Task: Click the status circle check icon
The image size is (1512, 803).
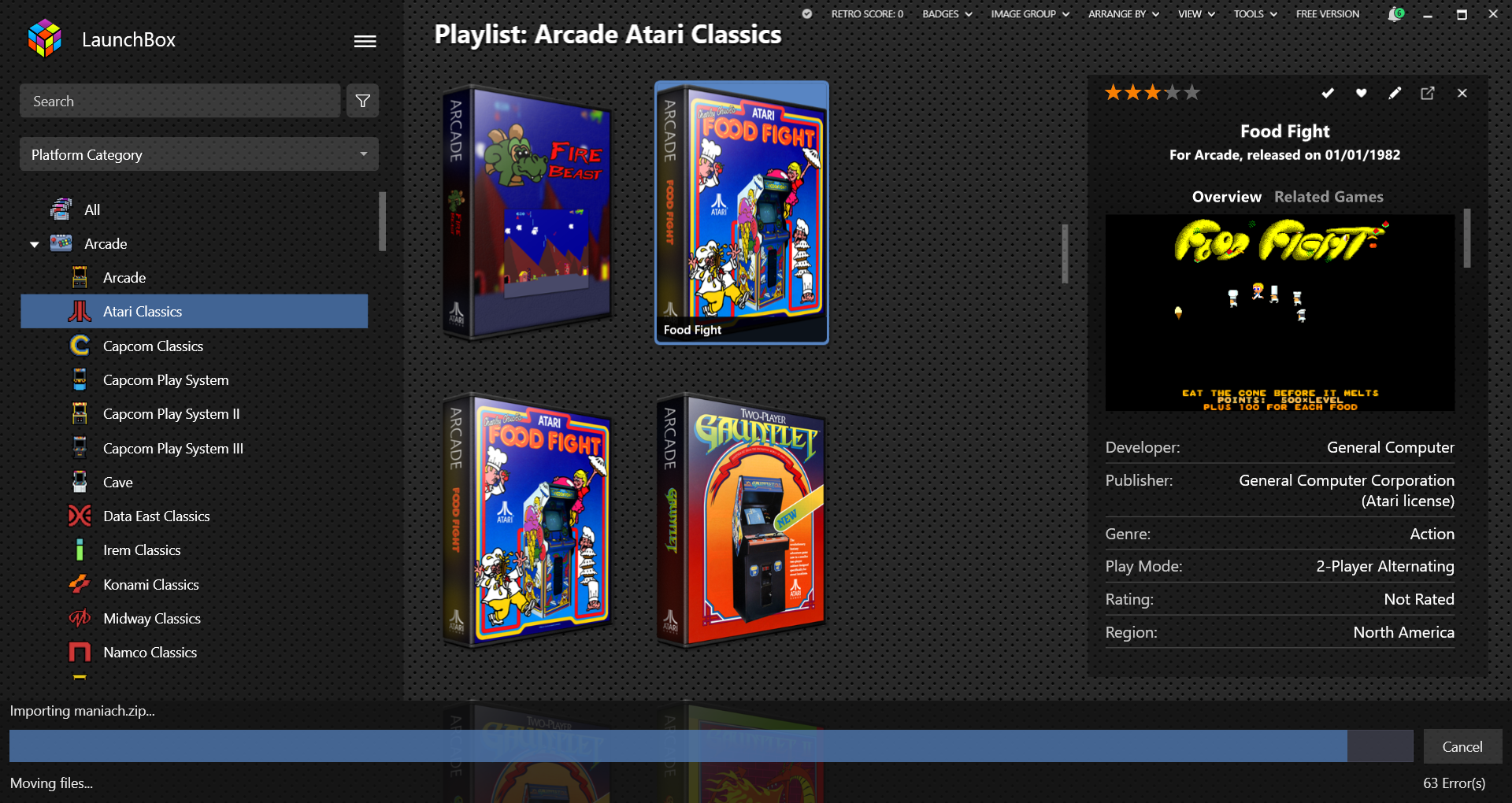Action: click(x=807, y=13)
